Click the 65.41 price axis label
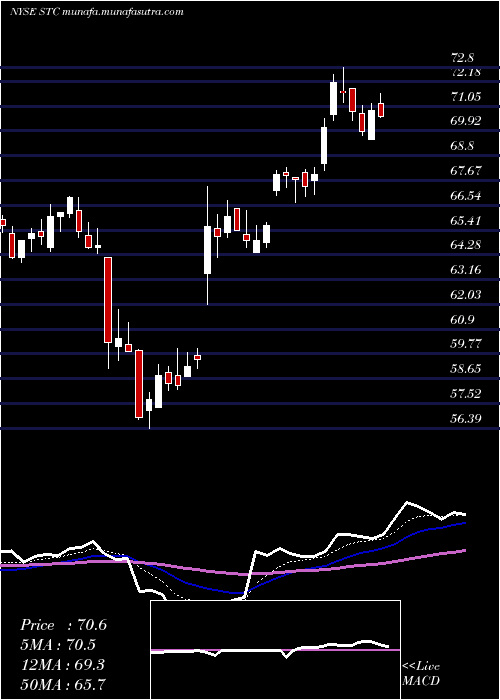500x700 pixels. pyautogui.click(x=466, y=220)
